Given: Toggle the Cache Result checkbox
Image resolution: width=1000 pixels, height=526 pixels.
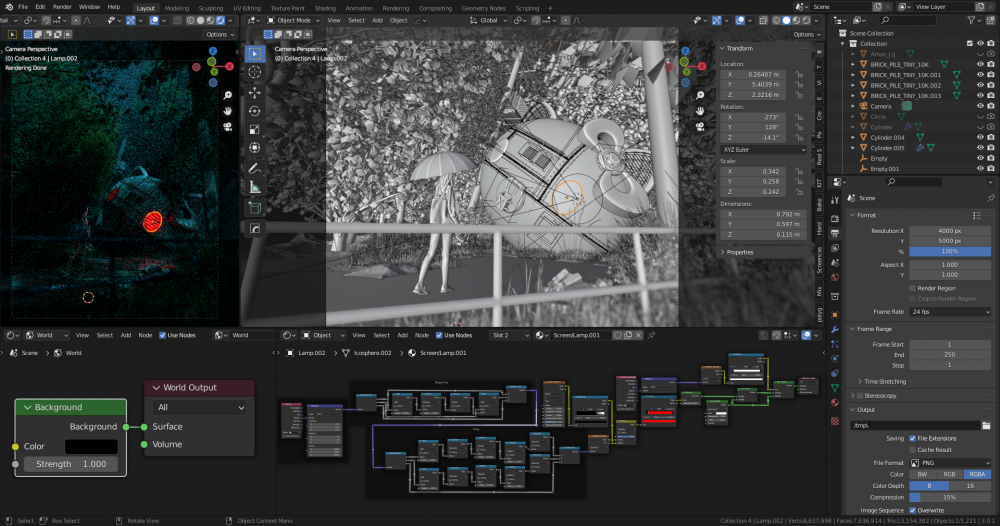Looking at the screenshot, I should tap(912, 450).
